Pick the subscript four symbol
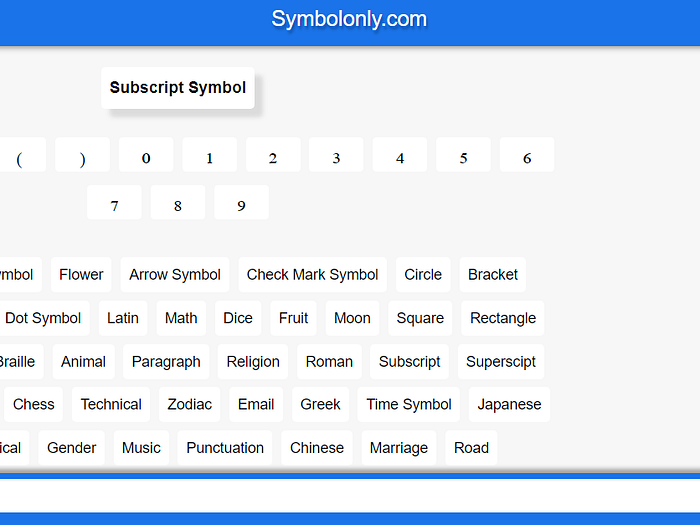Screen dimensions: 700x525 point(400,156)
